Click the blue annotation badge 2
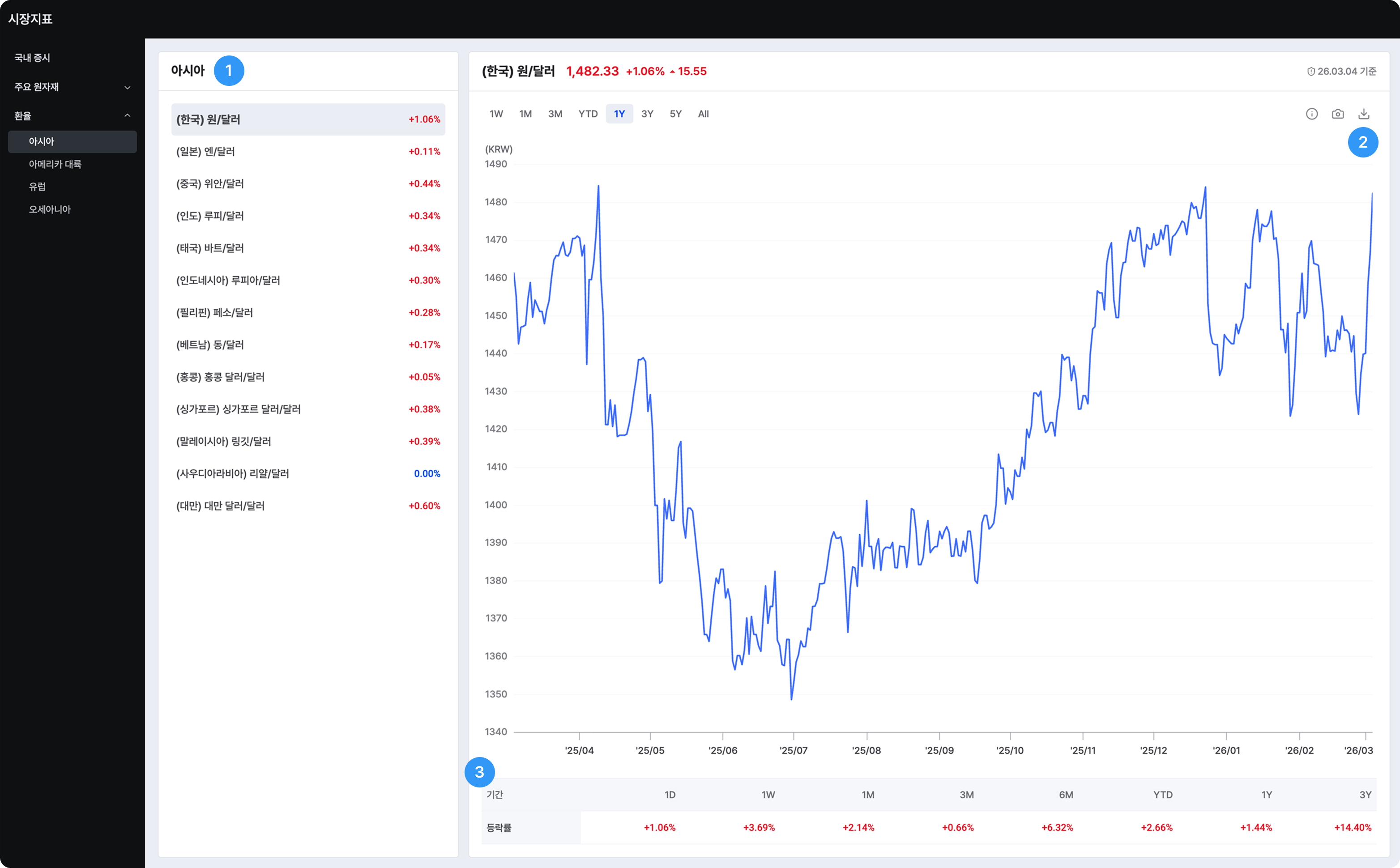Screen dimensions: 1400x868 [x=1363, y=142]
